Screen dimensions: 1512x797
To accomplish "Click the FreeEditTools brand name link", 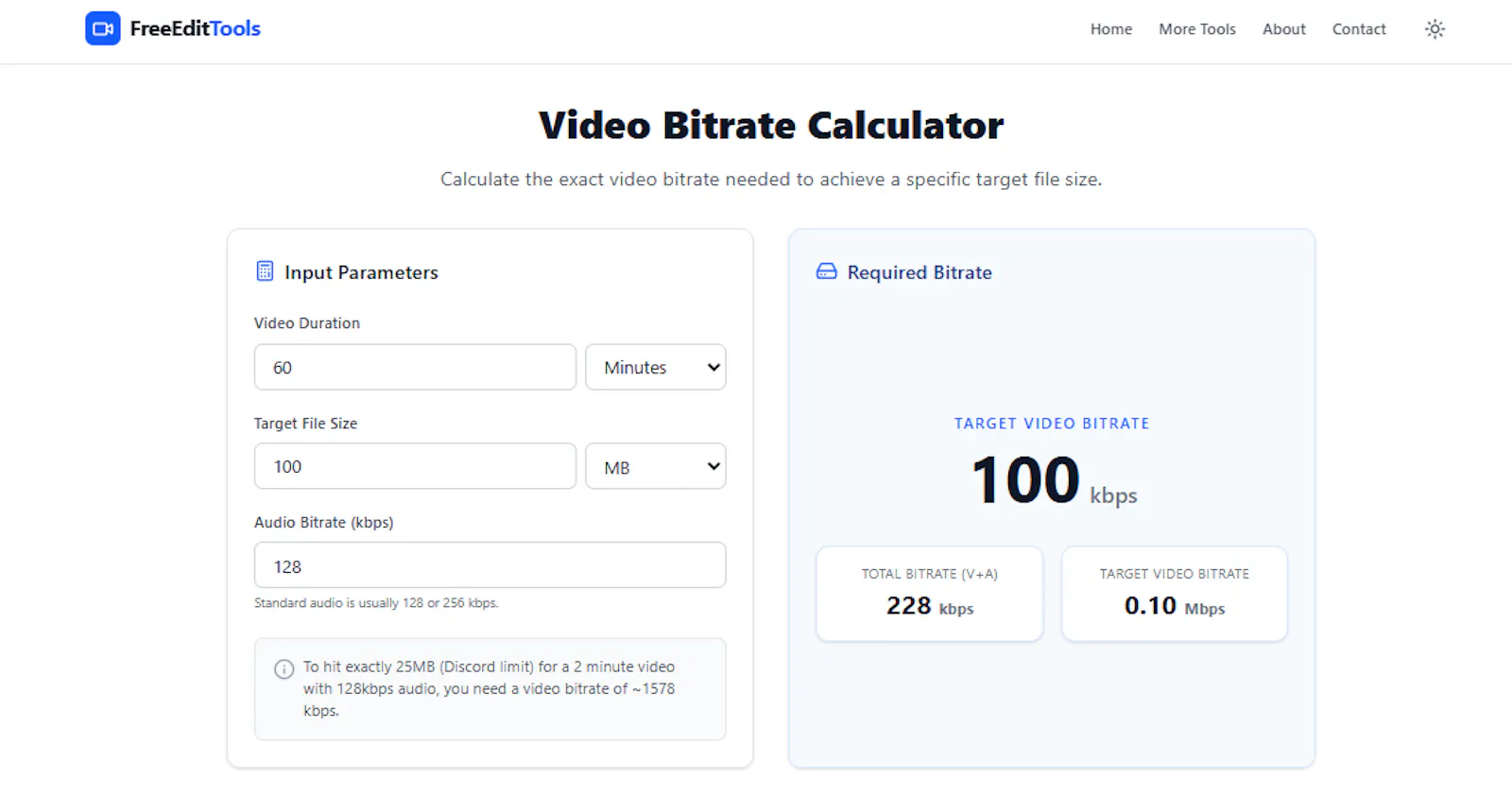I will tap(195, 28).
